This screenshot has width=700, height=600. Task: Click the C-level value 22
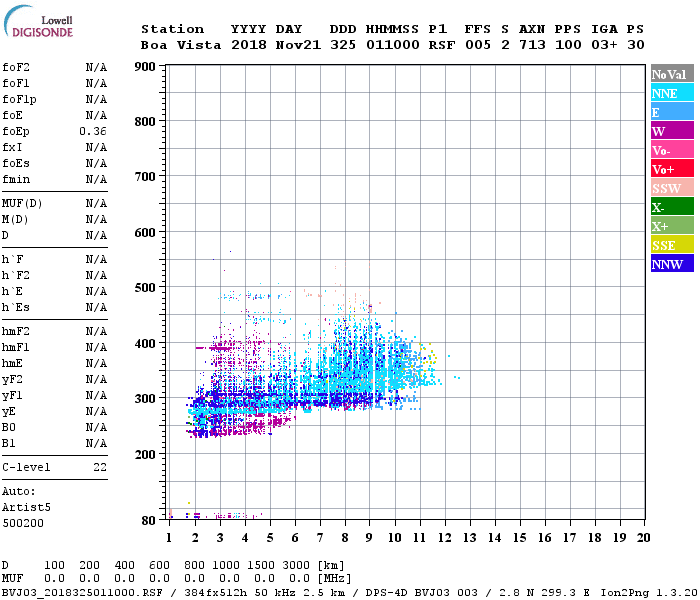pos(100,467)
